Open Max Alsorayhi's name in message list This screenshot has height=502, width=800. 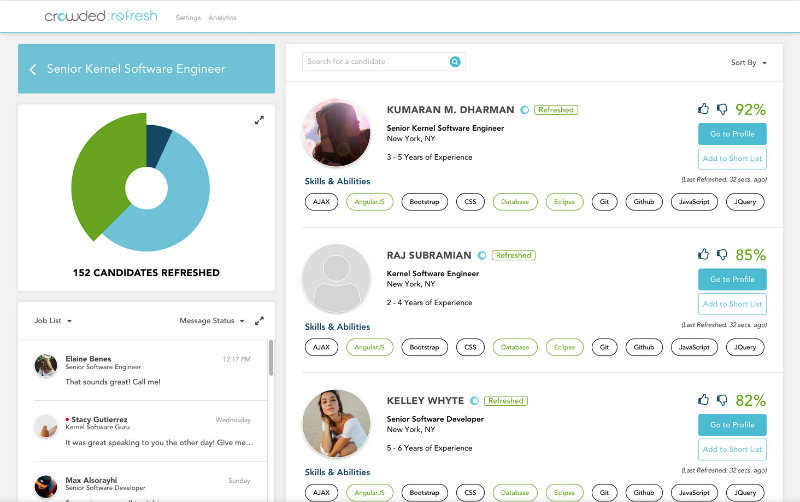coord(91,480)
